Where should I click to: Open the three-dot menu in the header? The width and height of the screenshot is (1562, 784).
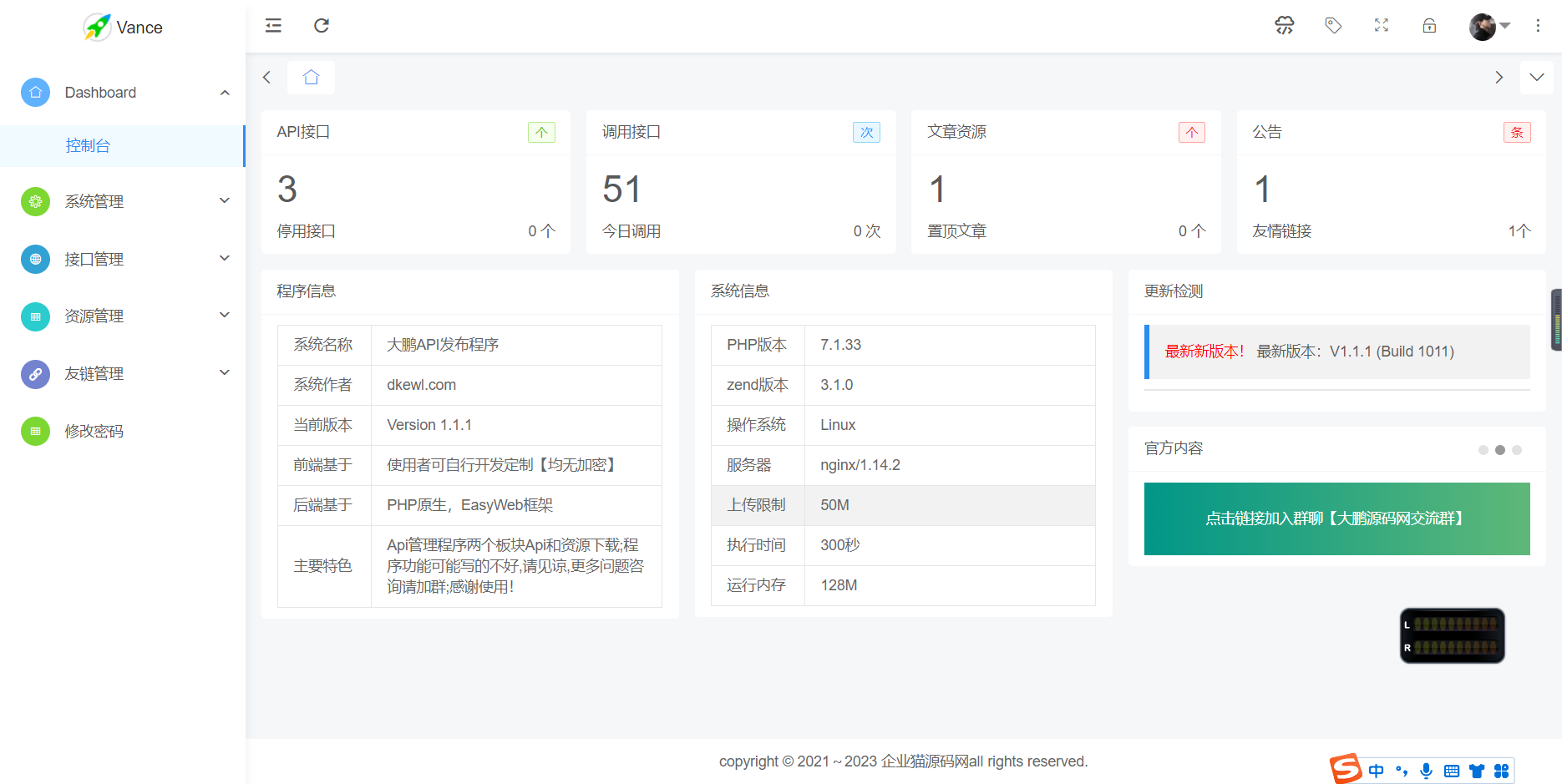[x=1539, y=26]
